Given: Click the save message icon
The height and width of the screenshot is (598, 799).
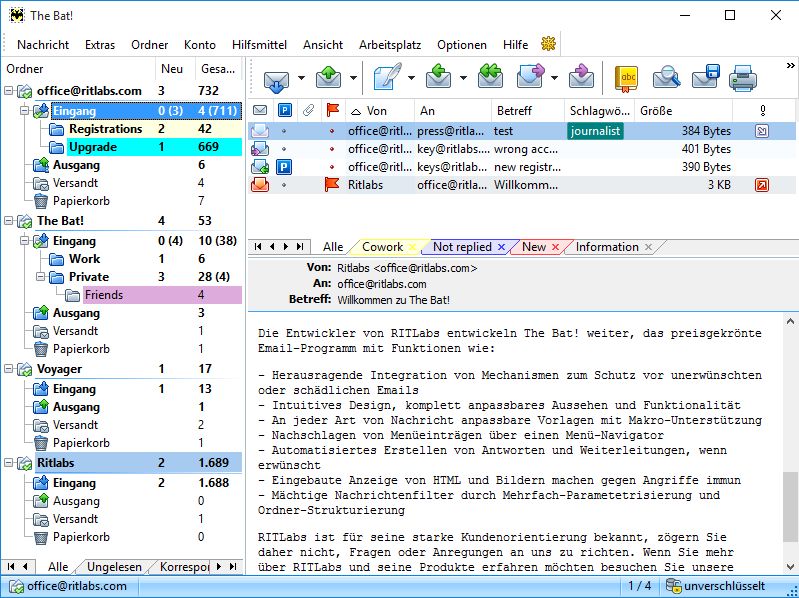Looking at the screenshot, I should [706, 77].
